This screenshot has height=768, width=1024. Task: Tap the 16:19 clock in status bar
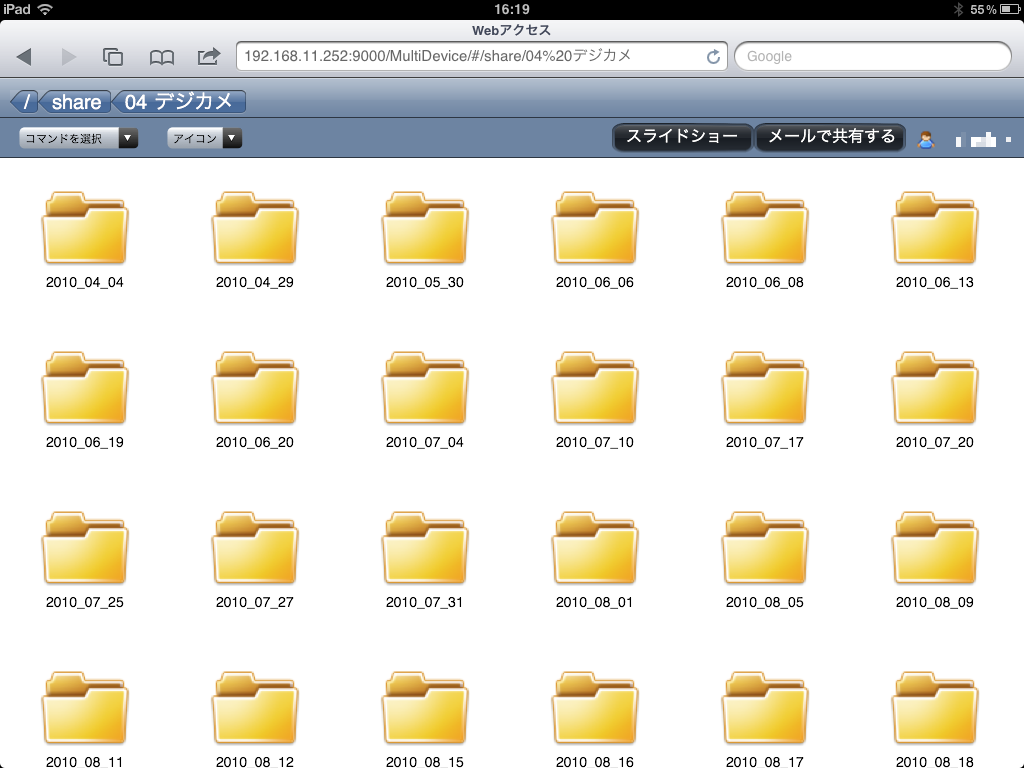[511, 9]
